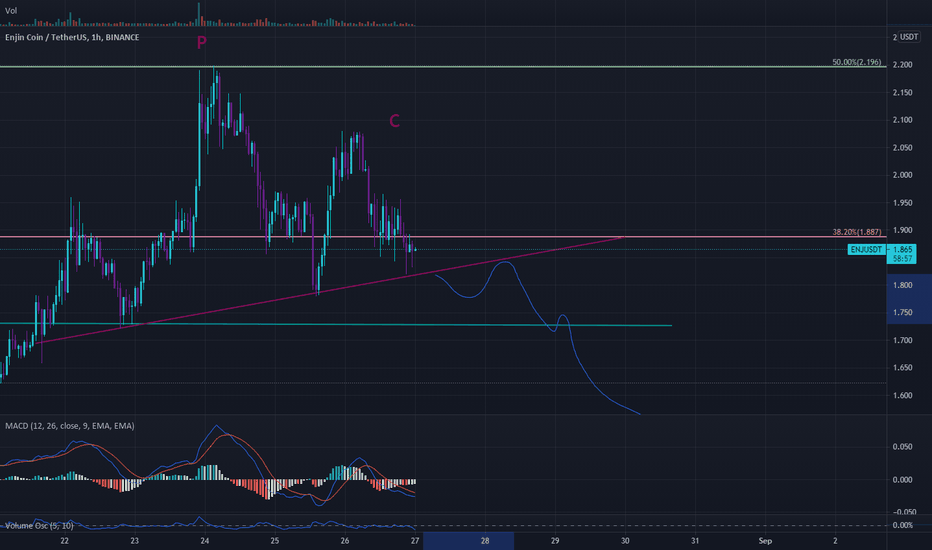Click 2.100 on the price axis

(902, 120)
